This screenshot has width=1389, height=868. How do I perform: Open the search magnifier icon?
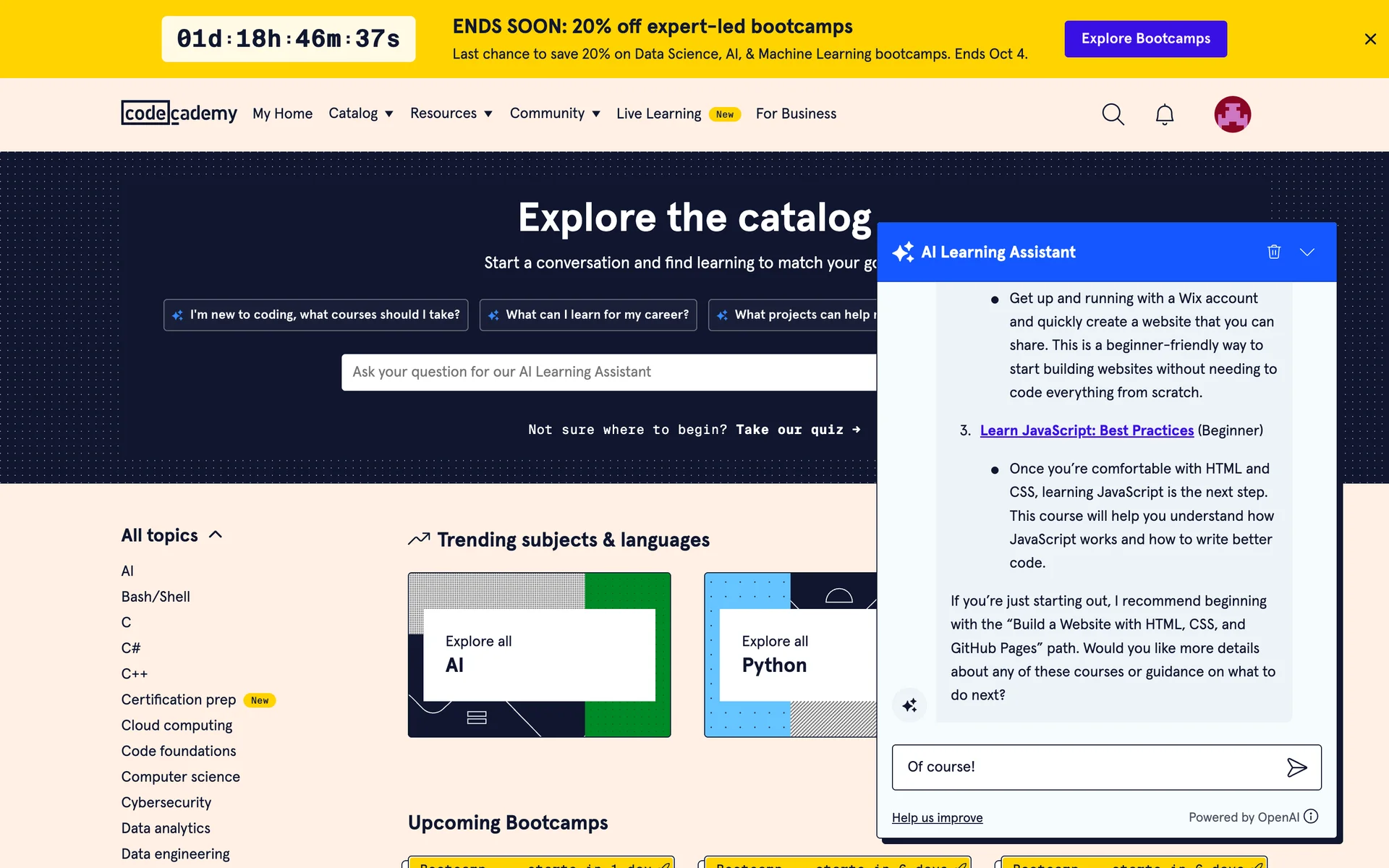pos(1113,114)
